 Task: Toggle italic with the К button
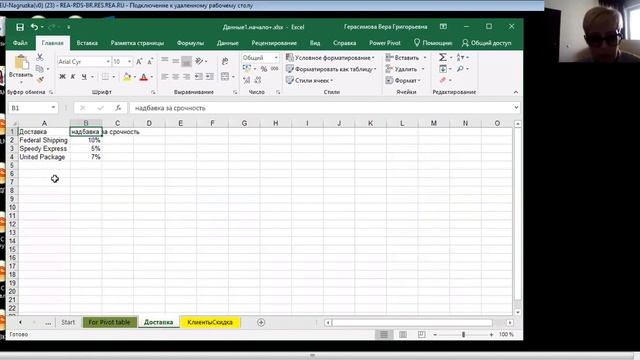pyautogui.click(x=73, y=77)
